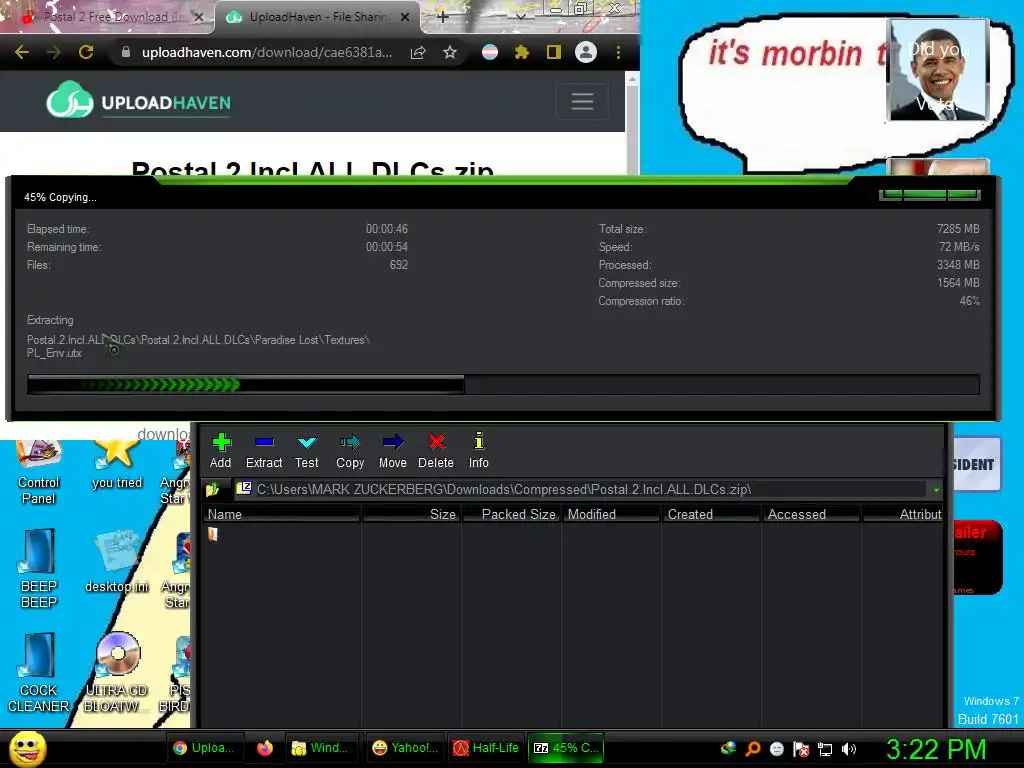Click the Obama portrait gadget thumbnail
Image resolution: width=1024 pixels, height=768 pixels.
[x=938, y=71]
